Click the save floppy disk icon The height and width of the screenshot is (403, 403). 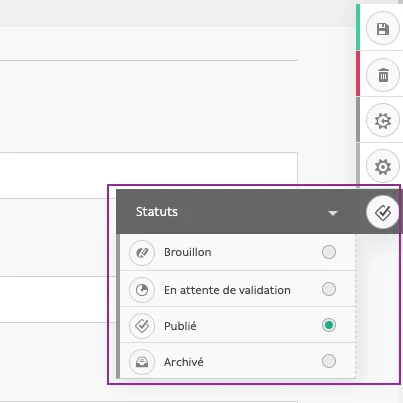pyautogui.click(x=383, y=28)
